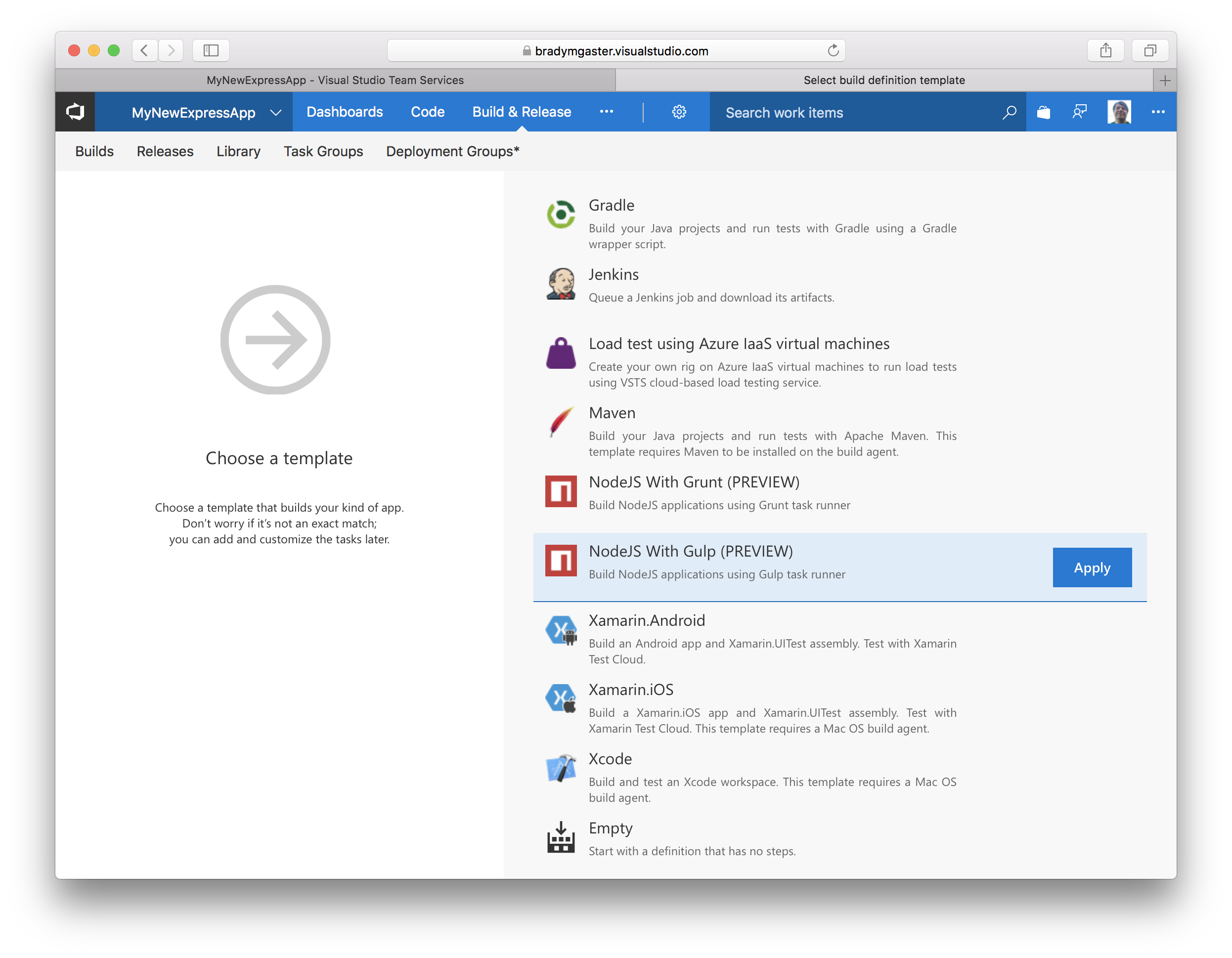Open the marketplace shopping bag icon
The width and height of the screenshot is (1232, 958).
tap(1043, 112)
